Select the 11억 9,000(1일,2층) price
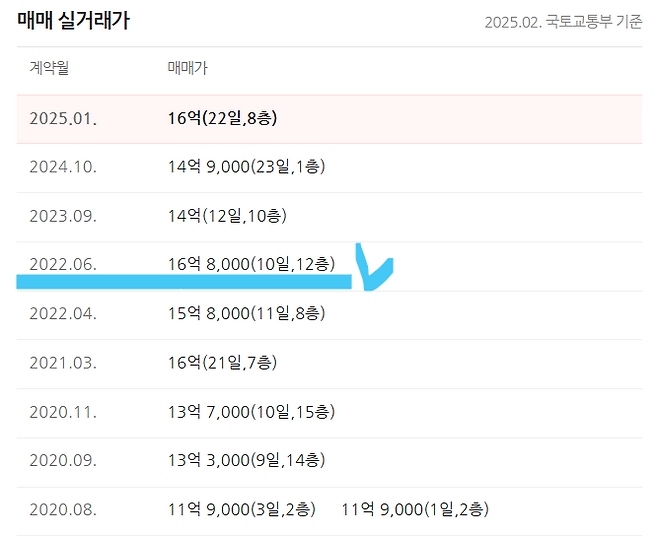 point(415,510)
